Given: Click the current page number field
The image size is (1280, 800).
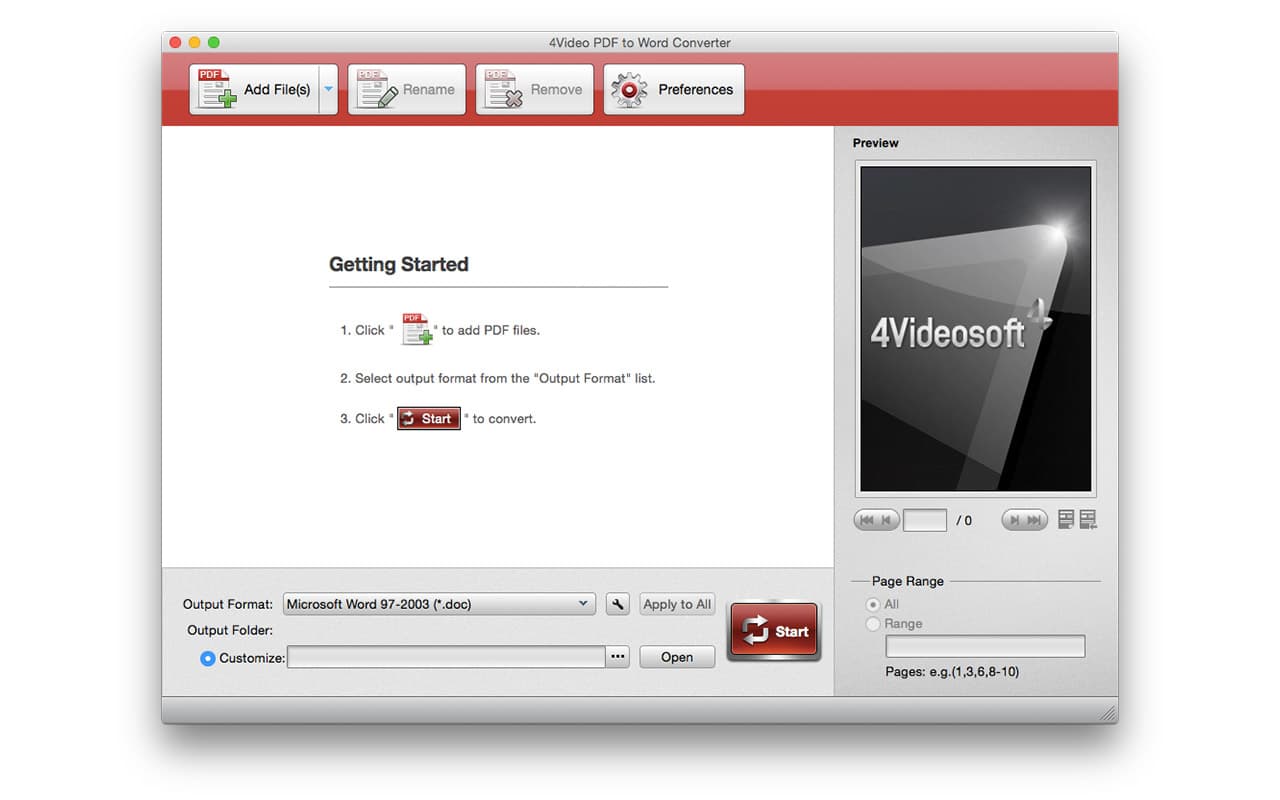Looking at the screenshot, I should [925, 520].
